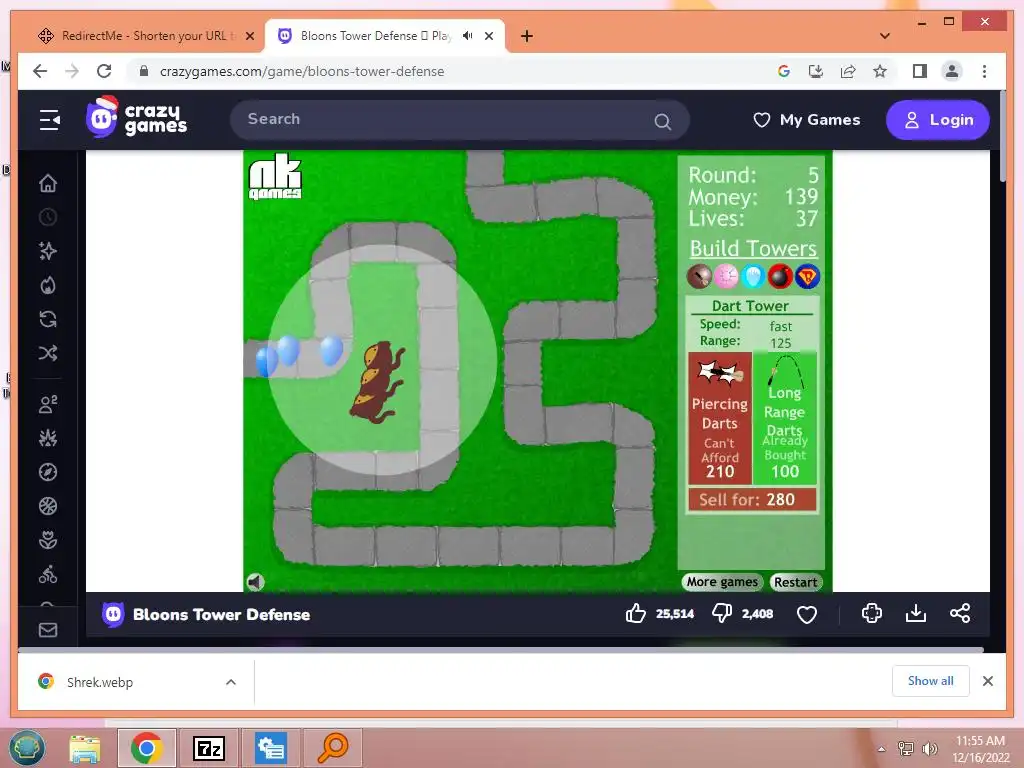1024x768 pixels.
Task: Open the Basketball category icon
Action: tap(48, 506)
